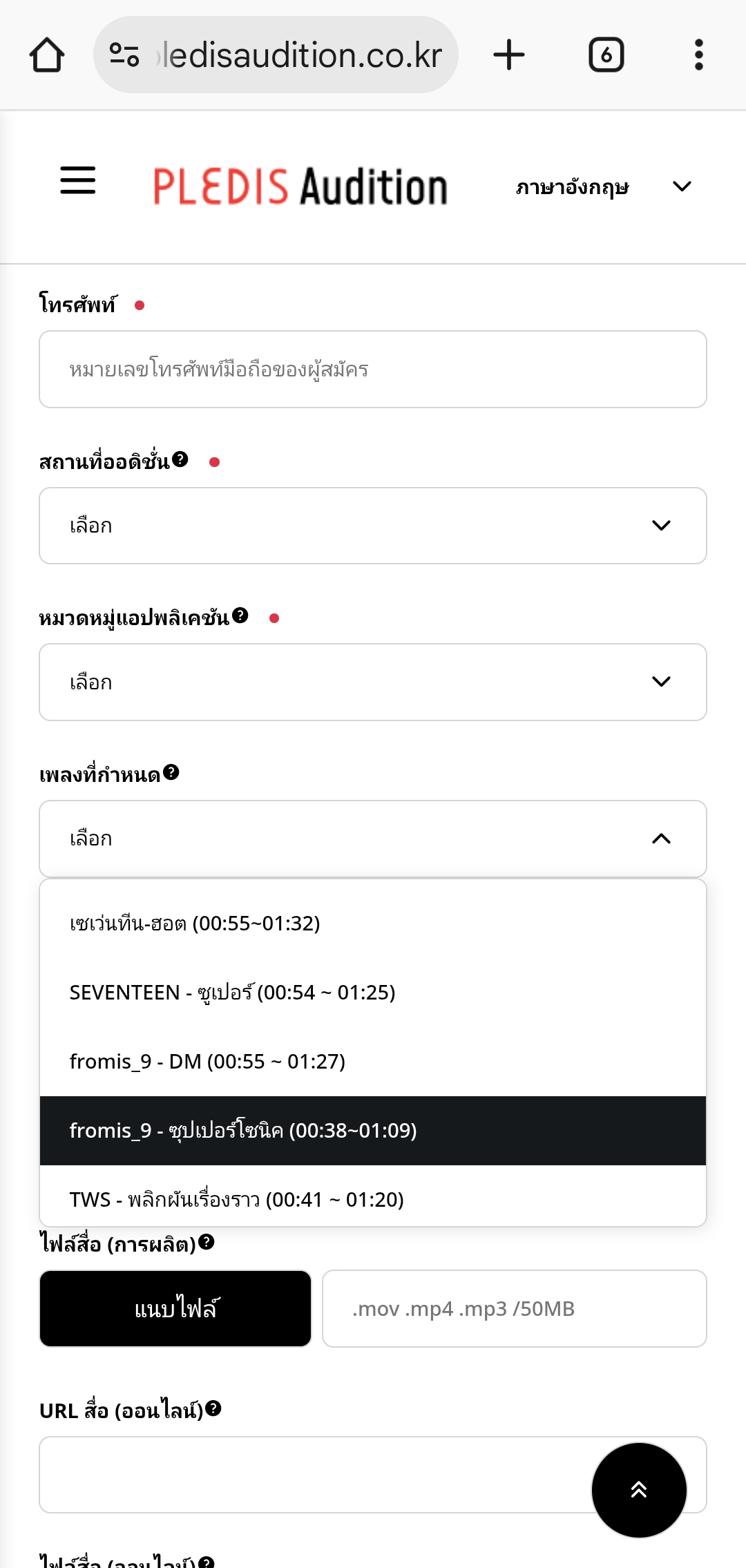Click the help icon beside ไฟล์สื่อ (การผลิต)
Viewport: 746px width, 1568px height.
[x=207, y=1242]
